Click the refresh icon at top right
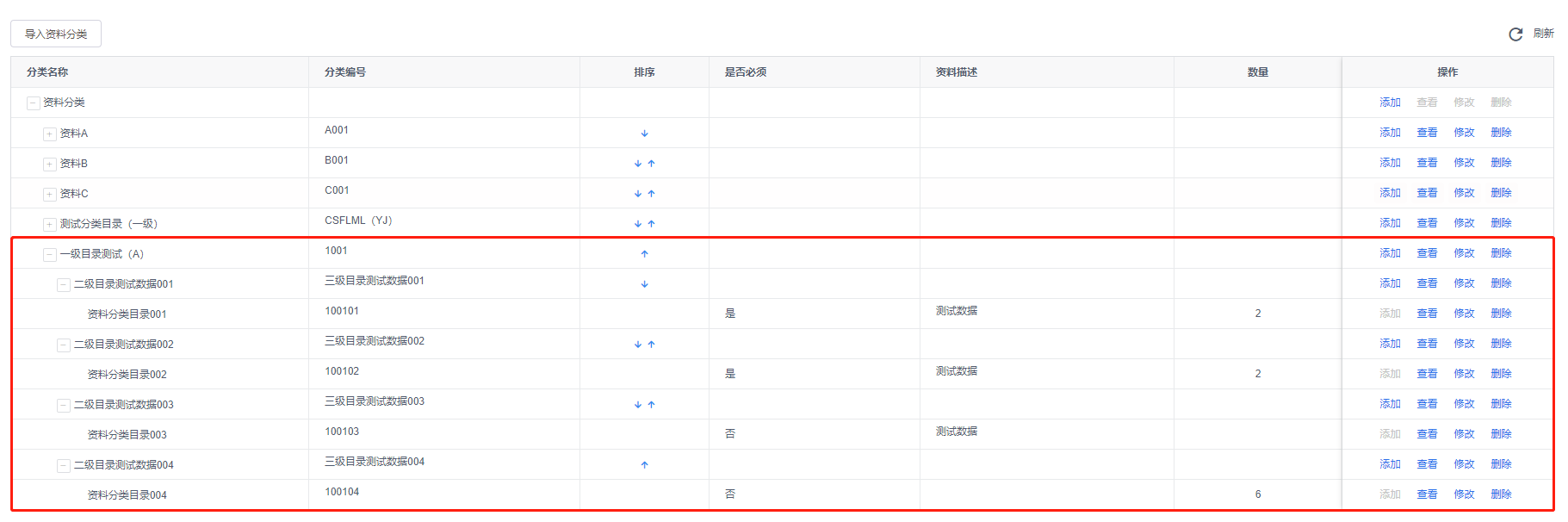This screenshot has height=522, width=1568. (1515, 34)
